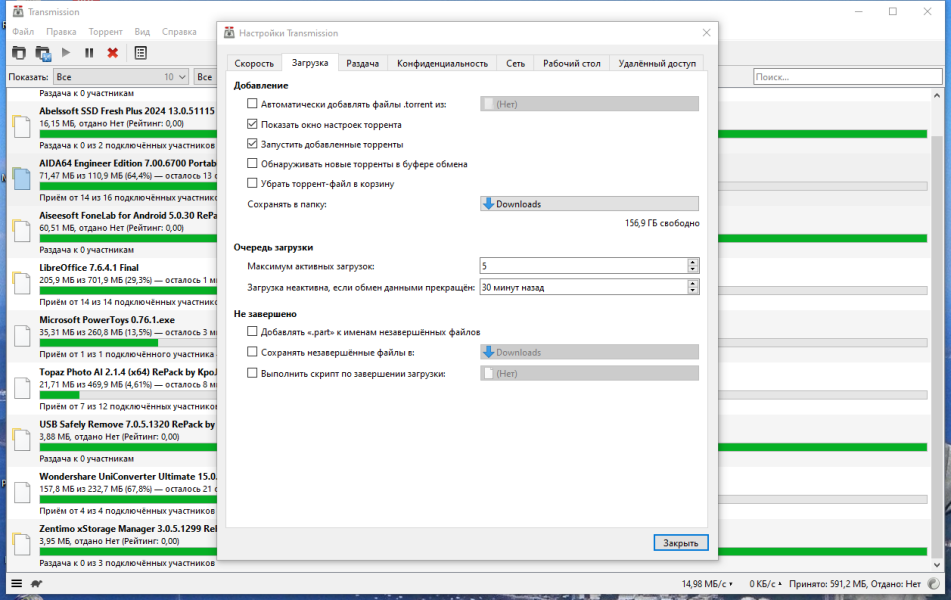Switch to Удалённый доступ tab
Image resolution: width=951 pixels, height=600 pixels.
tap(657, 63)
